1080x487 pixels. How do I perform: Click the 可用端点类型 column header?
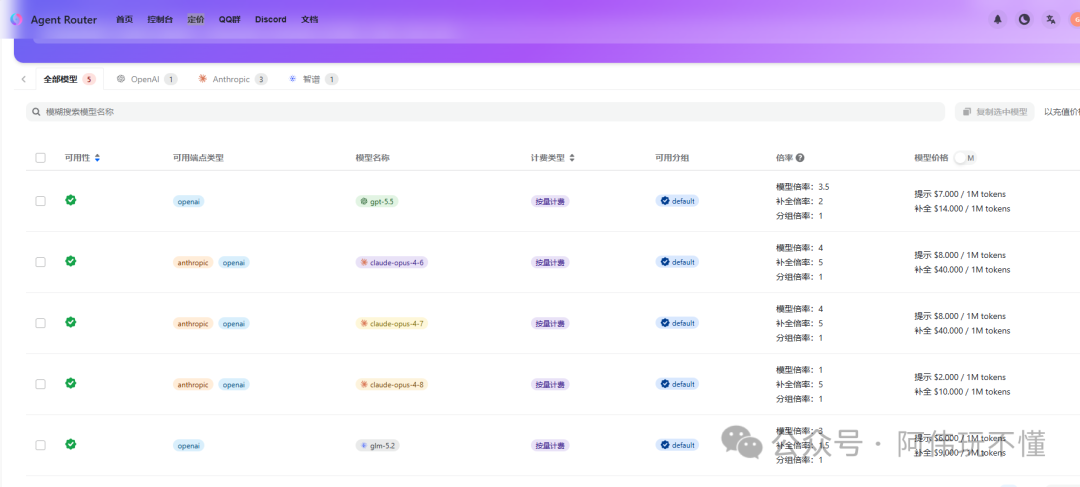point(198,158)
